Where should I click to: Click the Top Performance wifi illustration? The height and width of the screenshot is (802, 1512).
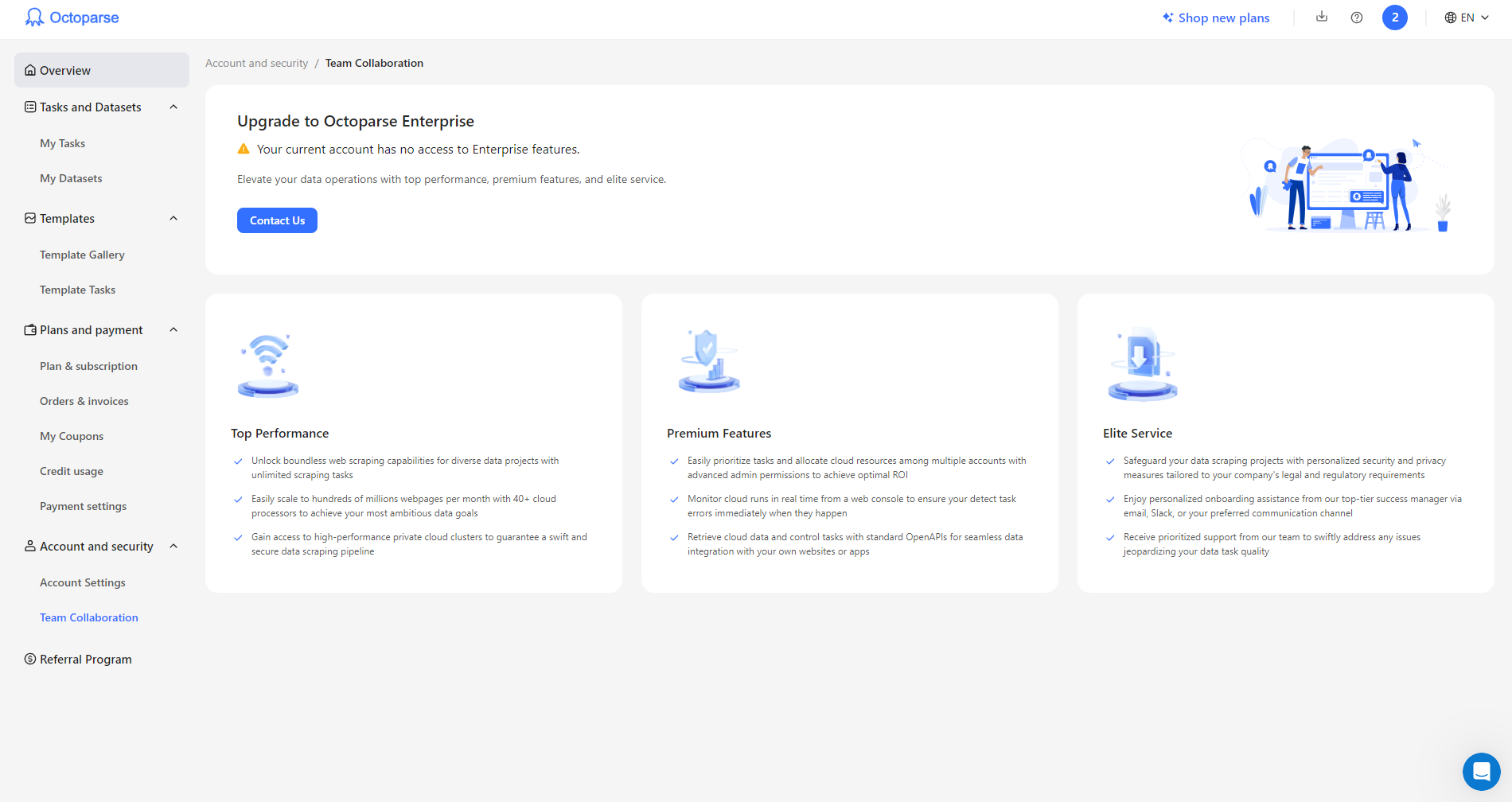pos(268,365)
